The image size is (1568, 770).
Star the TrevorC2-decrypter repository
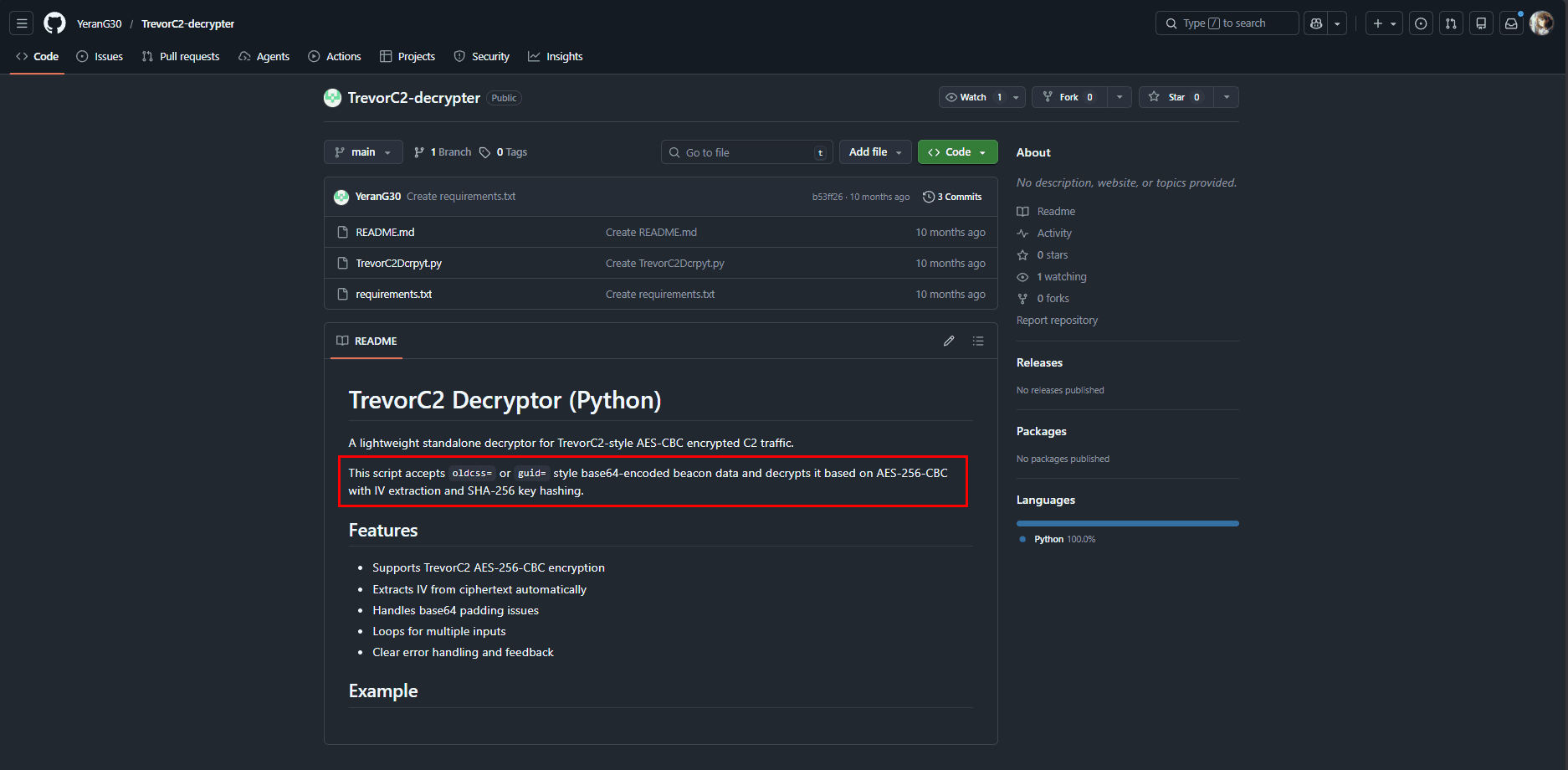[1176, 97]
